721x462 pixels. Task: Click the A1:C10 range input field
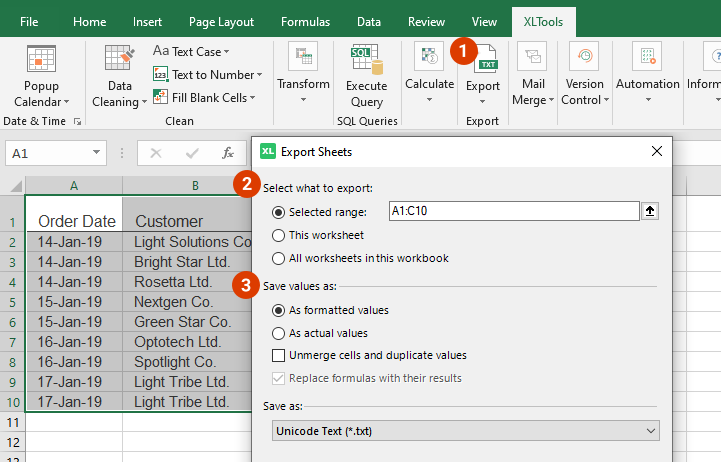pyautogui.click(x=514, y=211)
